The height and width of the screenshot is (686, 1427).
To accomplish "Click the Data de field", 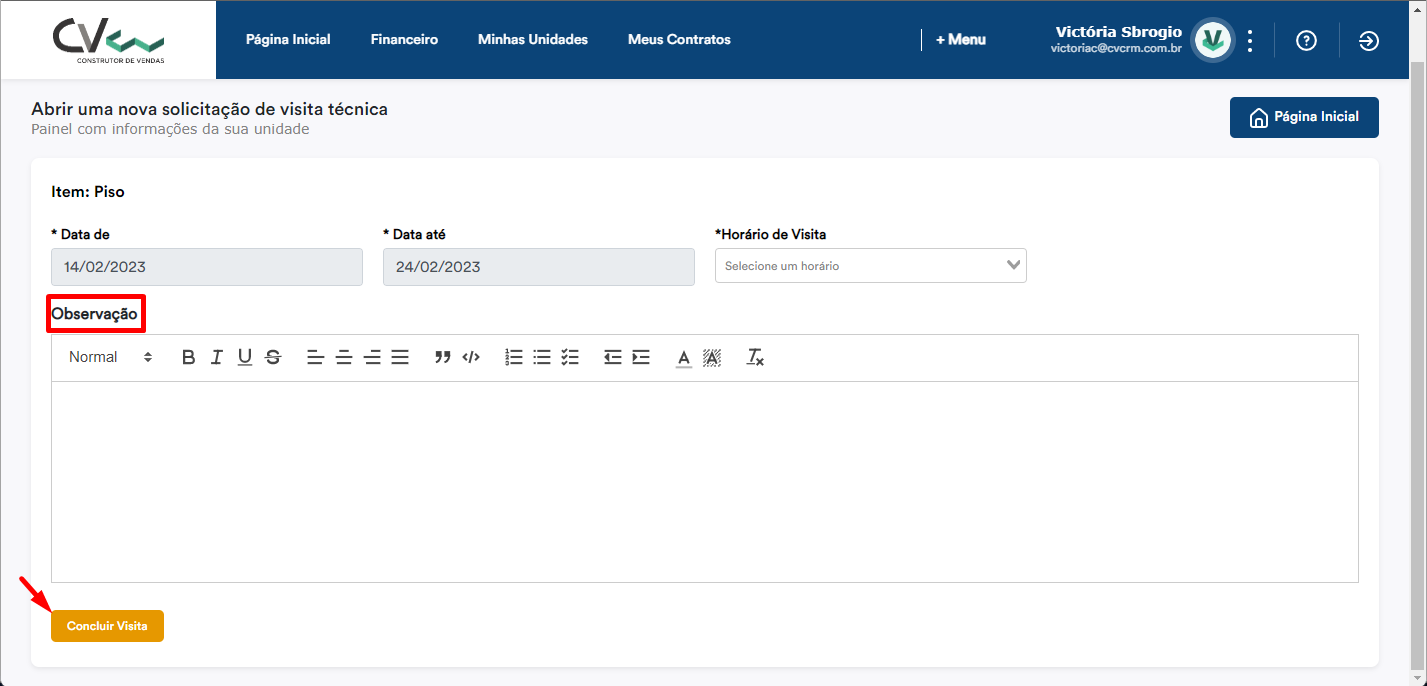I will [207, 267].
